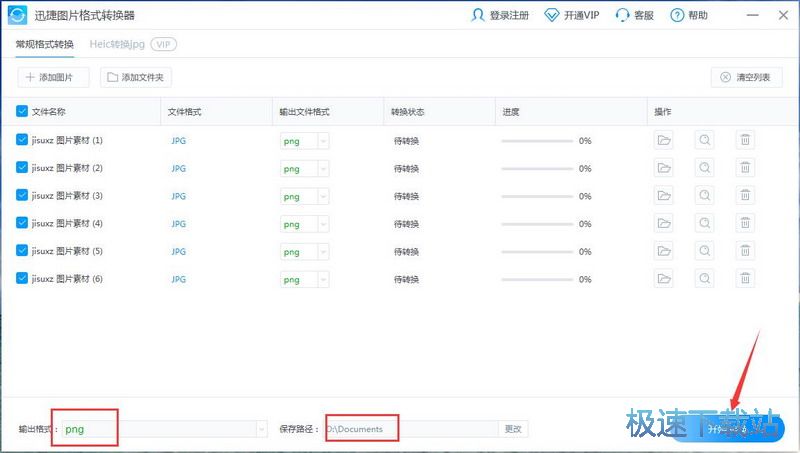The height and width of the screenshot is (453, 800).
Task: Preview jisuxz 图片素材 (2) with magnifier icon
Action: (705, 168)
